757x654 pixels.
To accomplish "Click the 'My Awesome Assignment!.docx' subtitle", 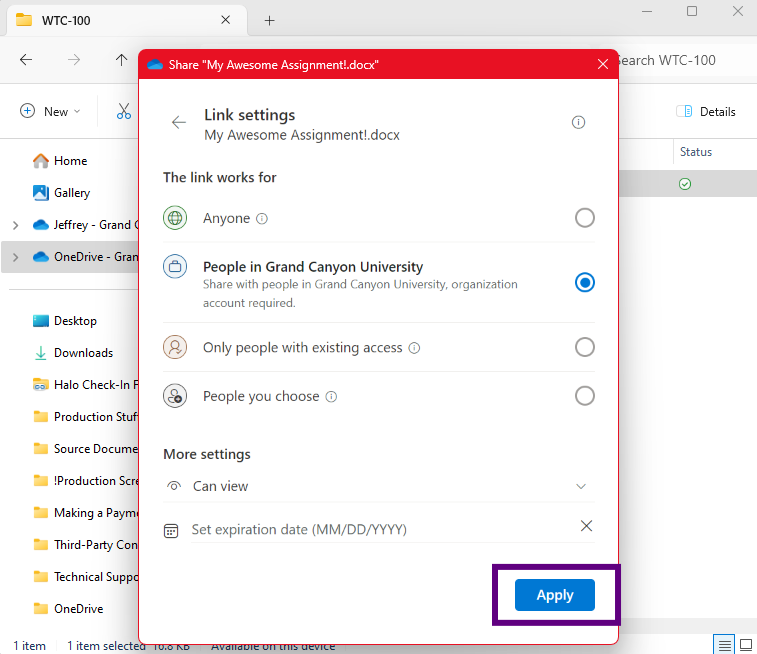I will (302, 135).
